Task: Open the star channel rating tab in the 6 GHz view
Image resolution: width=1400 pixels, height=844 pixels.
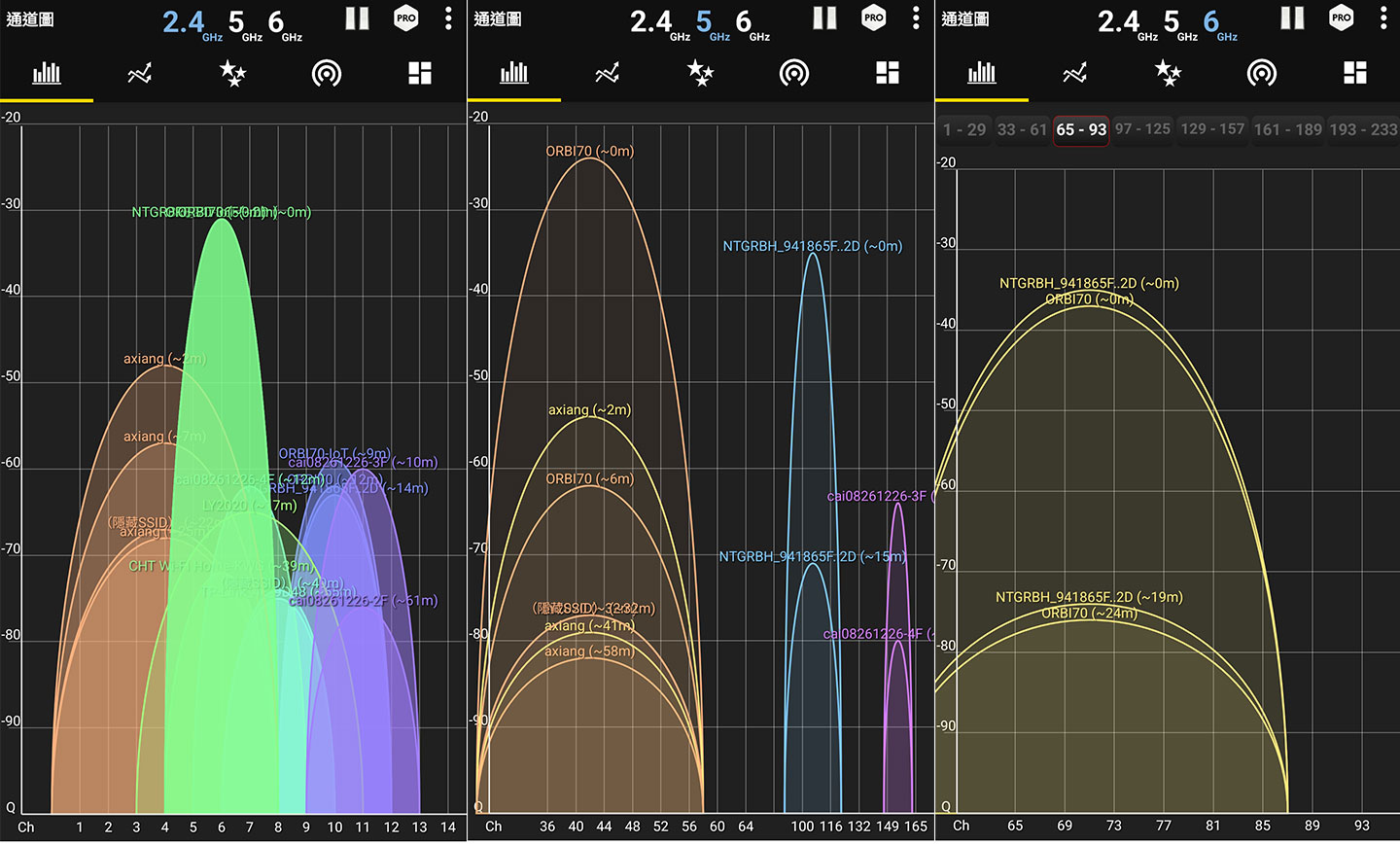Action: 1168,73
